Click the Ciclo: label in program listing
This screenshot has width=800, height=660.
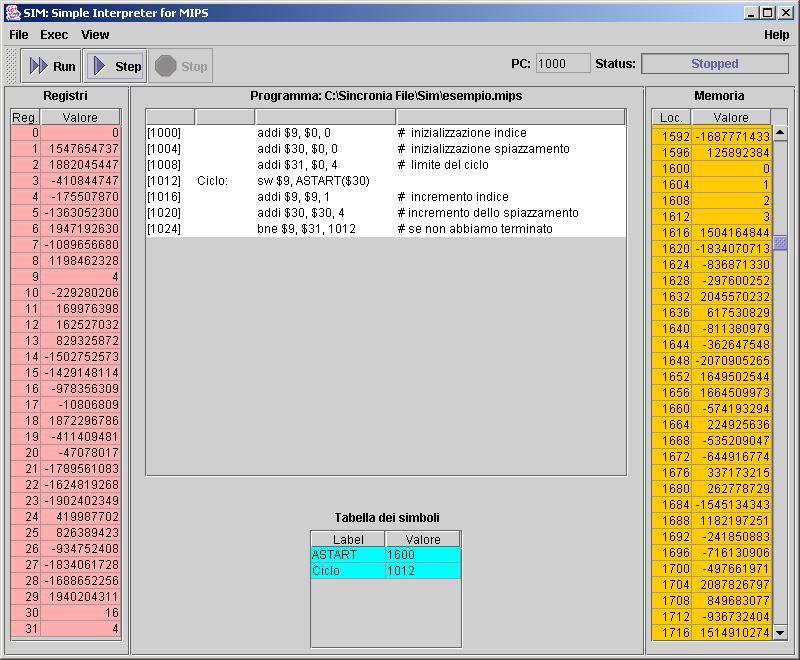[212, 181]
